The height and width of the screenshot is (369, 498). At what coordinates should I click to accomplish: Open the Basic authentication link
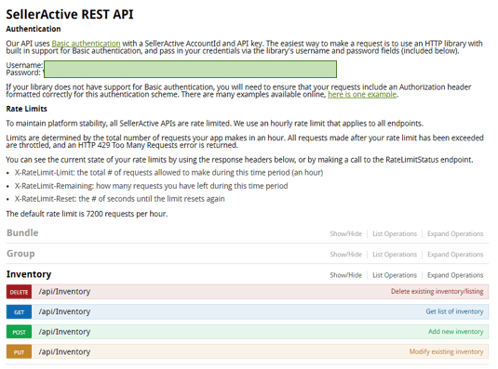(86, 43)
